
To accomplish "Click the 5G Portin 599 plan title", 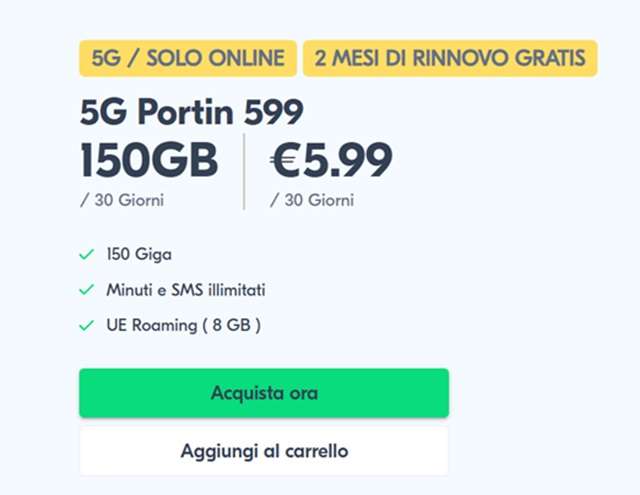I will pyautogui.click(x=191, y=112).
